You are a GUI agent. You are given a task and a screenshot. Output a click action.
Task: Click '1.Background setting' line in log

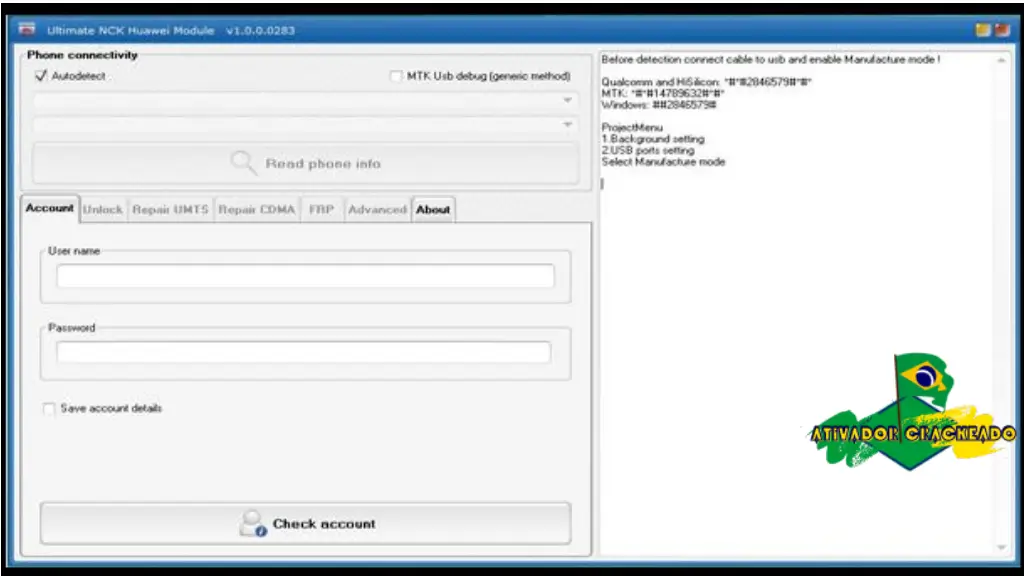tap(653, 139)
